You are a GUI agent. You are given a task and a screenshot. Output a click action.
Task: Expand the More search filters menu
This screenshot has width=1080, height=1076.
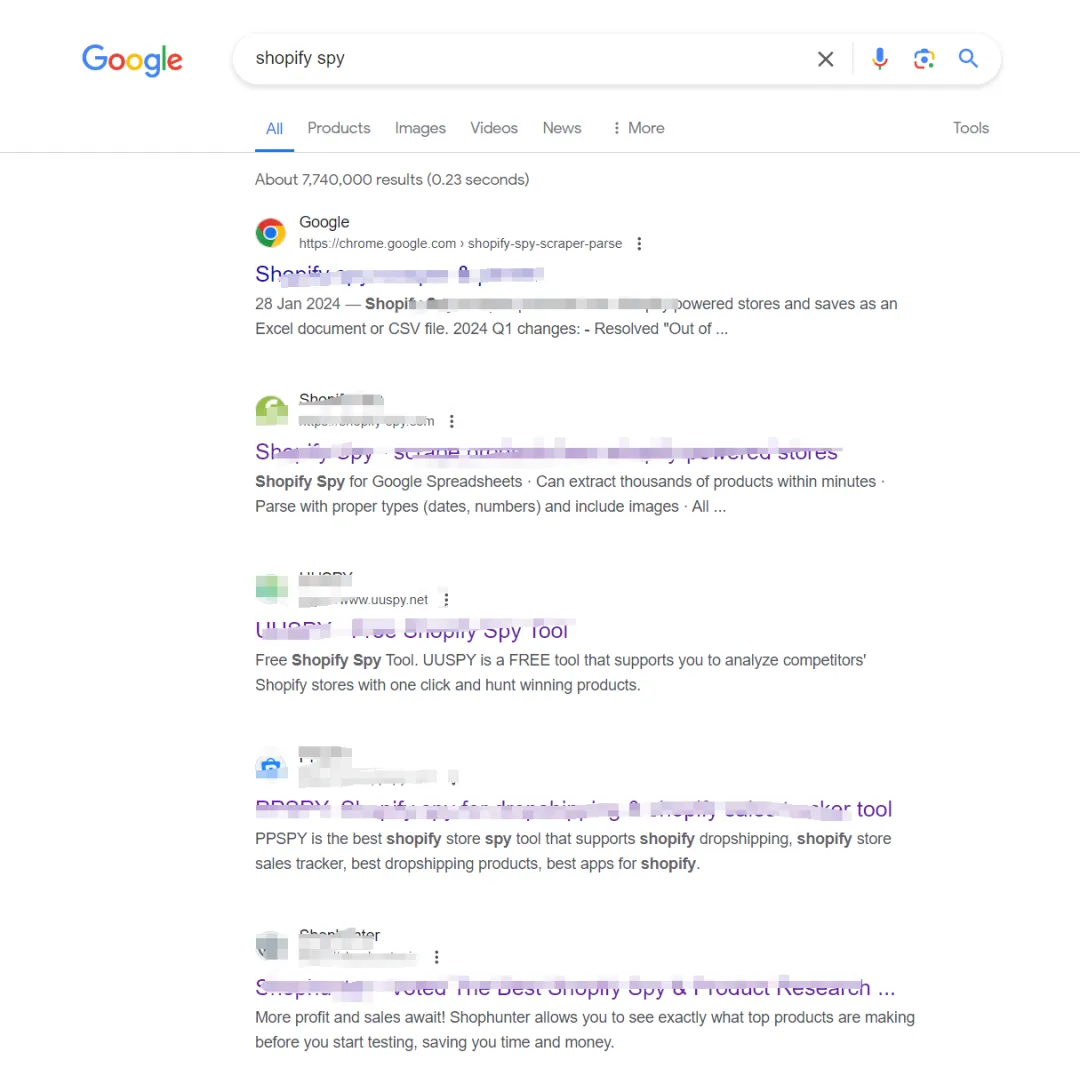coord(638,128)
